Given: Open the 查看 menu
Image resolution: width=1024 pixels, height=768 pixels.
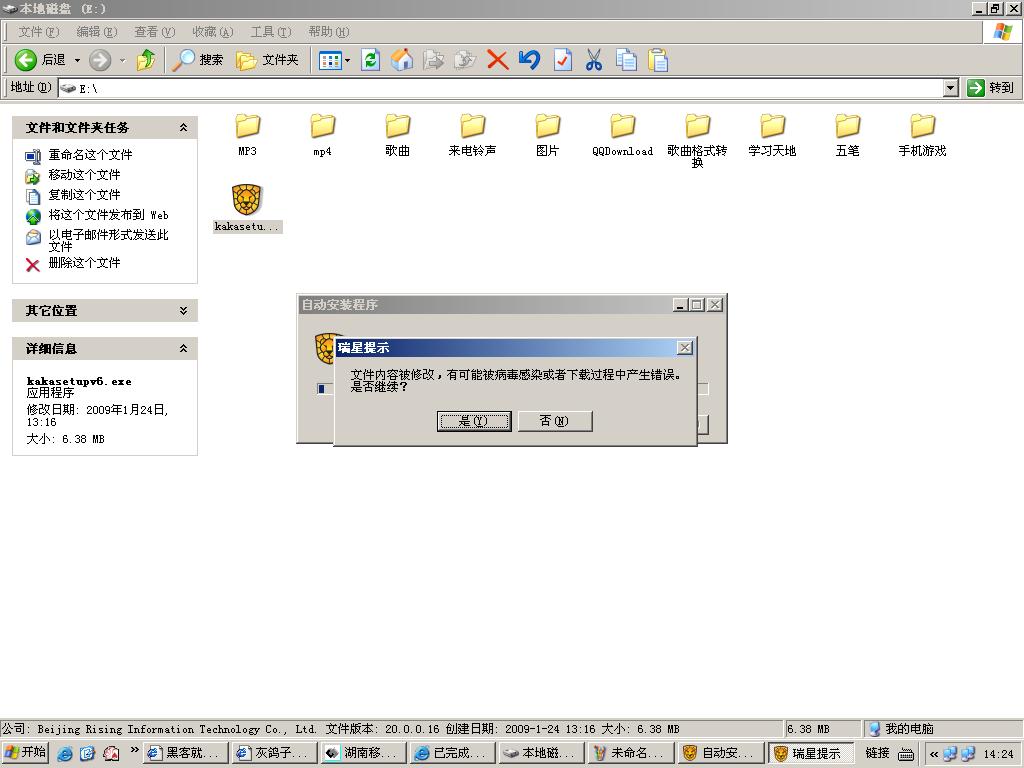Looking at the screenshot, I should point(154,32).
